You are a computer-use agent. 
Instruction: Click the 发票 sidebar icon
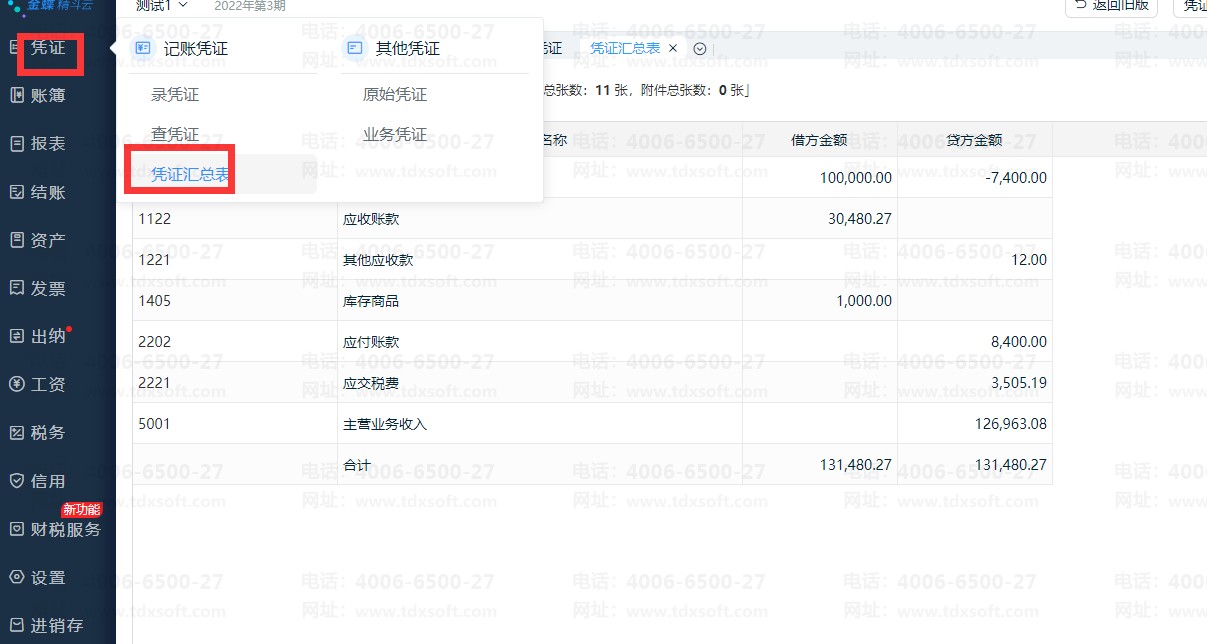pyautogui.click(x=16, y=288)
